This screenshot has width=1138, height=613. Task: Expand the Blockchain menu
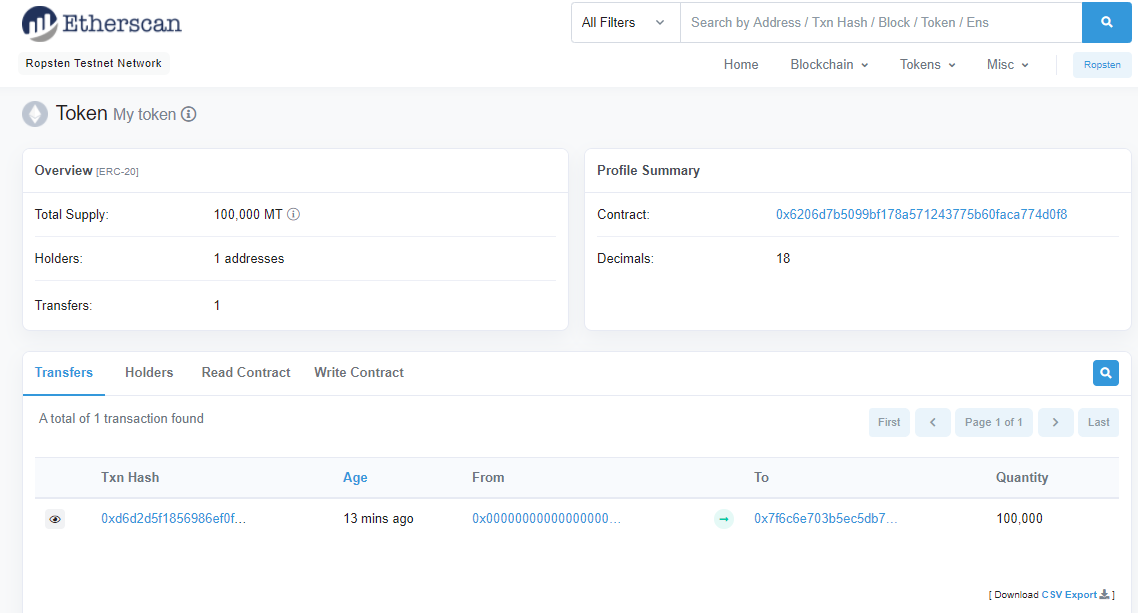click(x=829, y=65)
